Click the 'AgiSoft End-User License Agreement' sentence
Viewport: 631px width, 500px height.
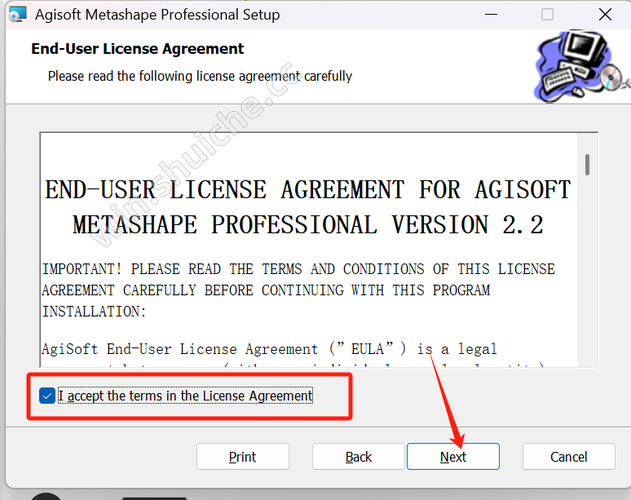pyautogui.click(x=269, y=349)
